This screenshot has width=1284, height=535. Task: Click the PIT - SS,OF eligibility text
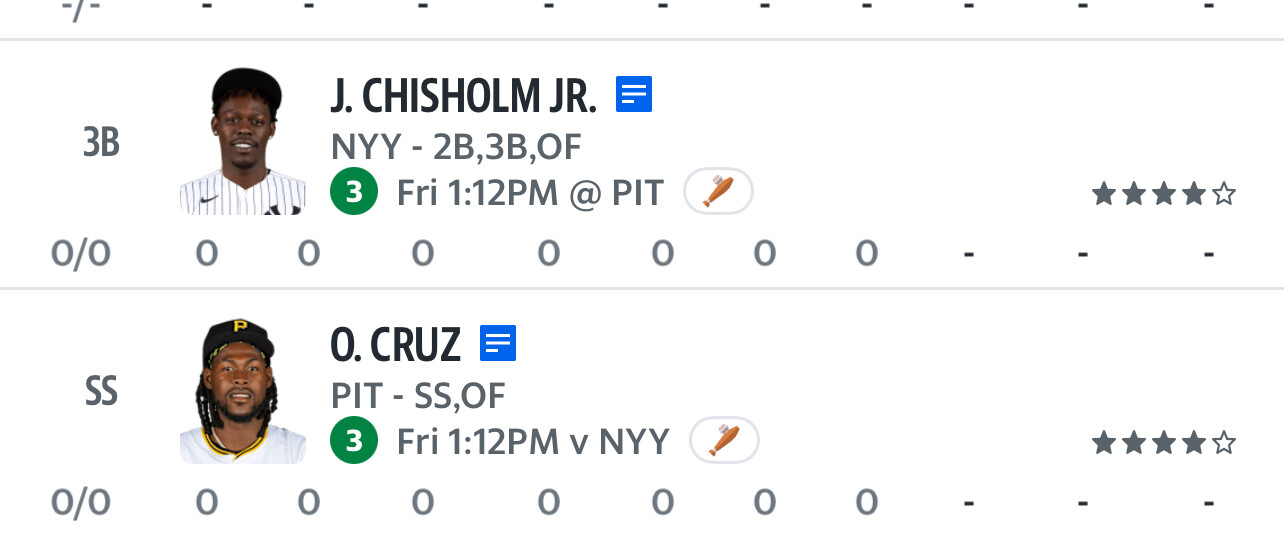coord(418,396)
